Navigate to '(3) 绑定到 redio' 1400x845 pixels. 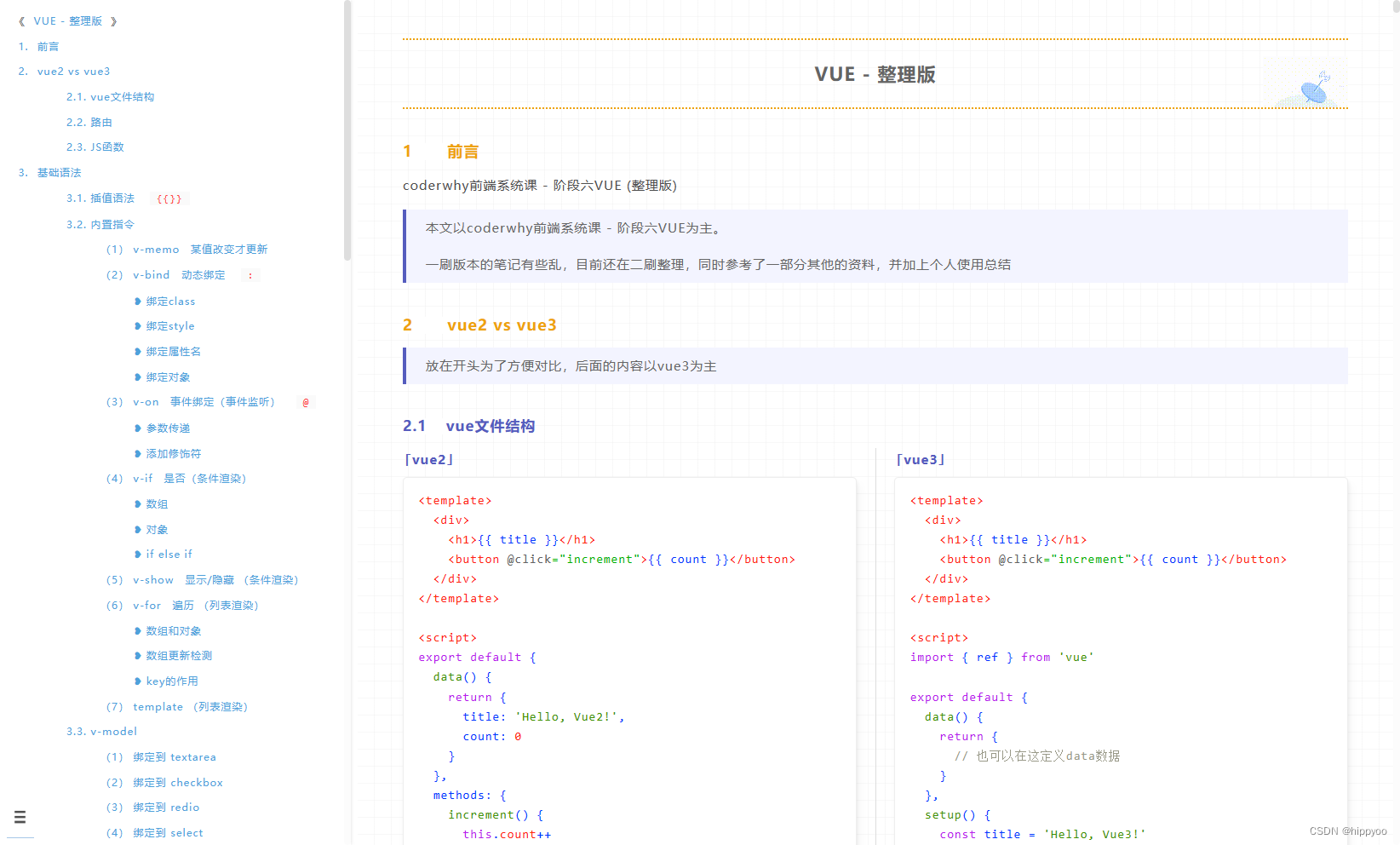(x=152, y=808)
